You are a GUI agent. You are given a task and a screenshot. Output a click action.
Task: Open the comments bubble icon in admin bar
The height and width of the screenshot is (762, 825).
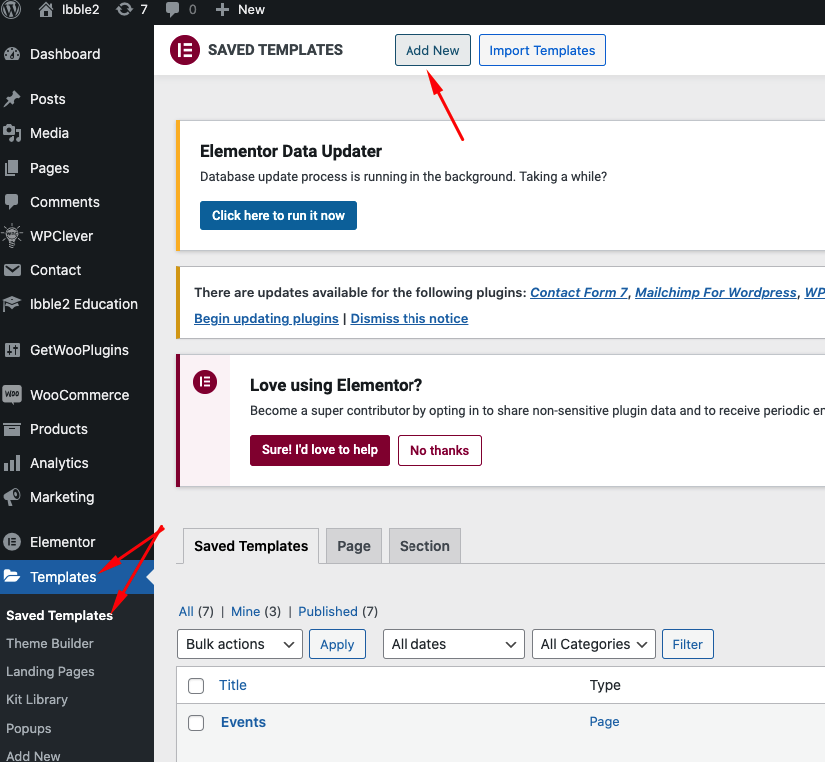pos(172,9)
